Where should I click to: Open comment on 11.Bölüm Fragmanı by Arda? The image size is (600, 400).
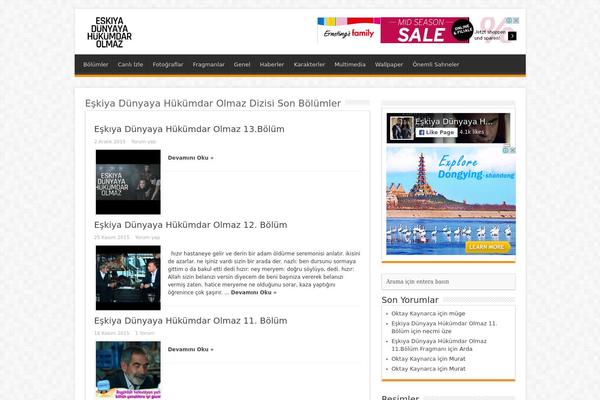[x=439, y=345]
